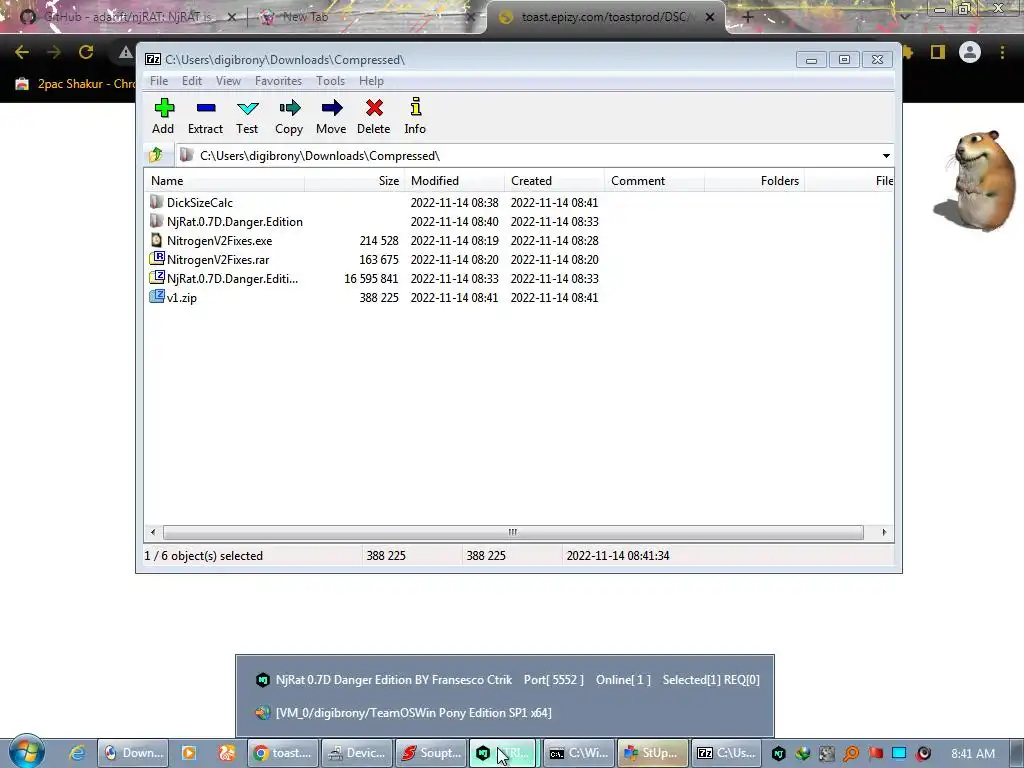
Task: Click the right arrow of horizontal scrollbar
Action: [884, 532]
